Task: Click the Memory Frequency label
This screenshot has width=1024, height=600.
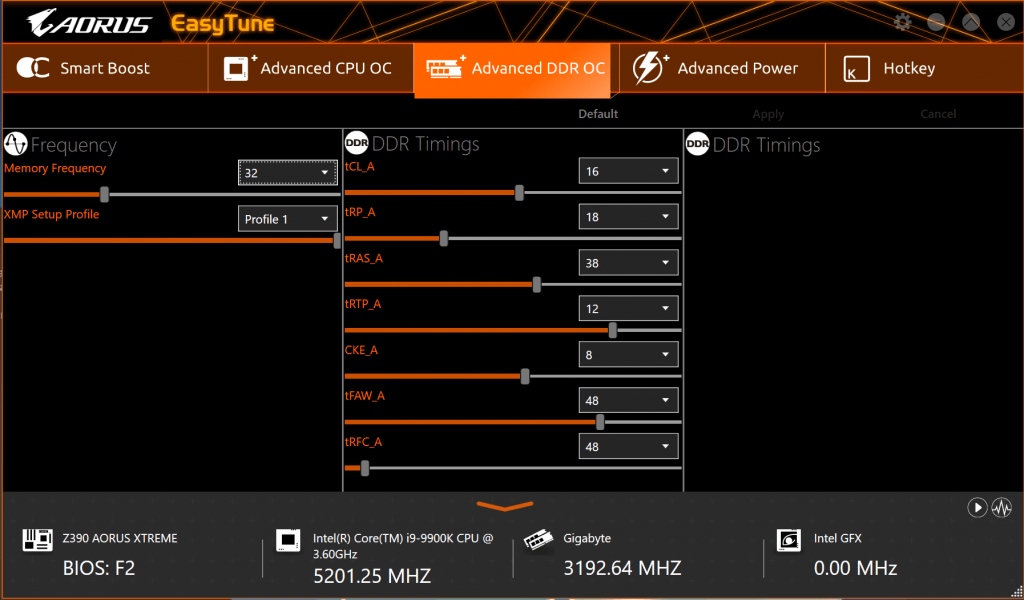Action: tap(55, 168)
